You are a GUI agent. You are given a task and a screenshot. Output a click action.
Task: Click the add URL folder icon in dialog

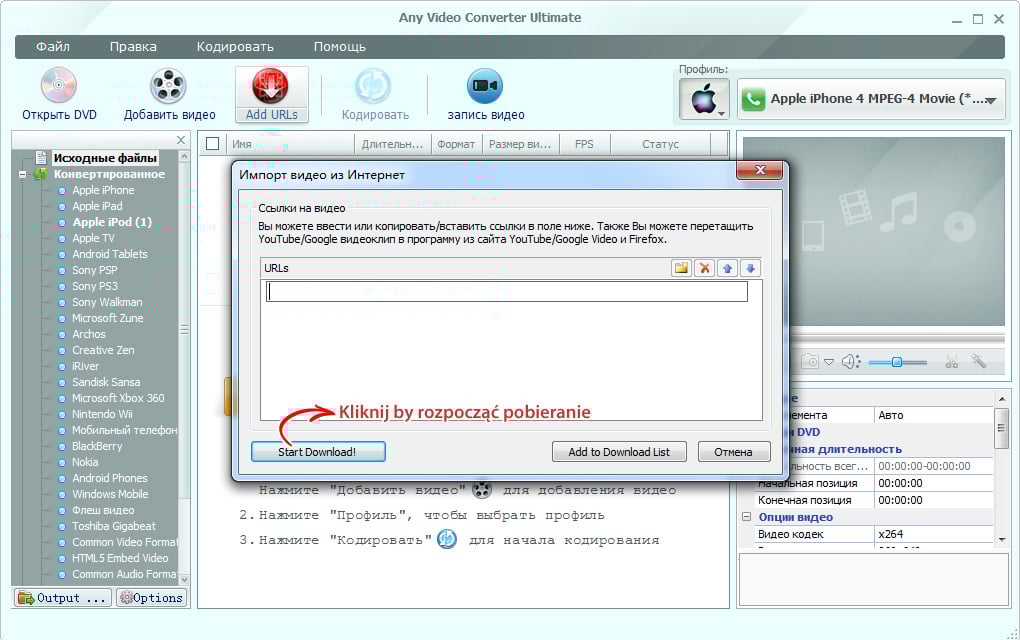tap(681, 268)
